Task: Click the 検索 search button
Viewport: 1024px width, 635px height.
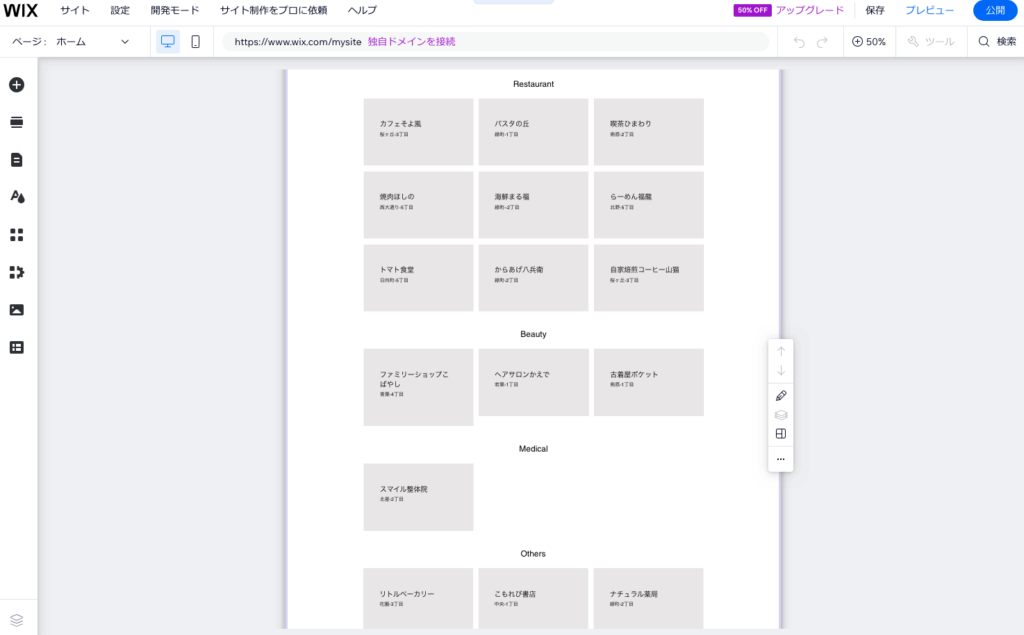Action: point(996,42)
